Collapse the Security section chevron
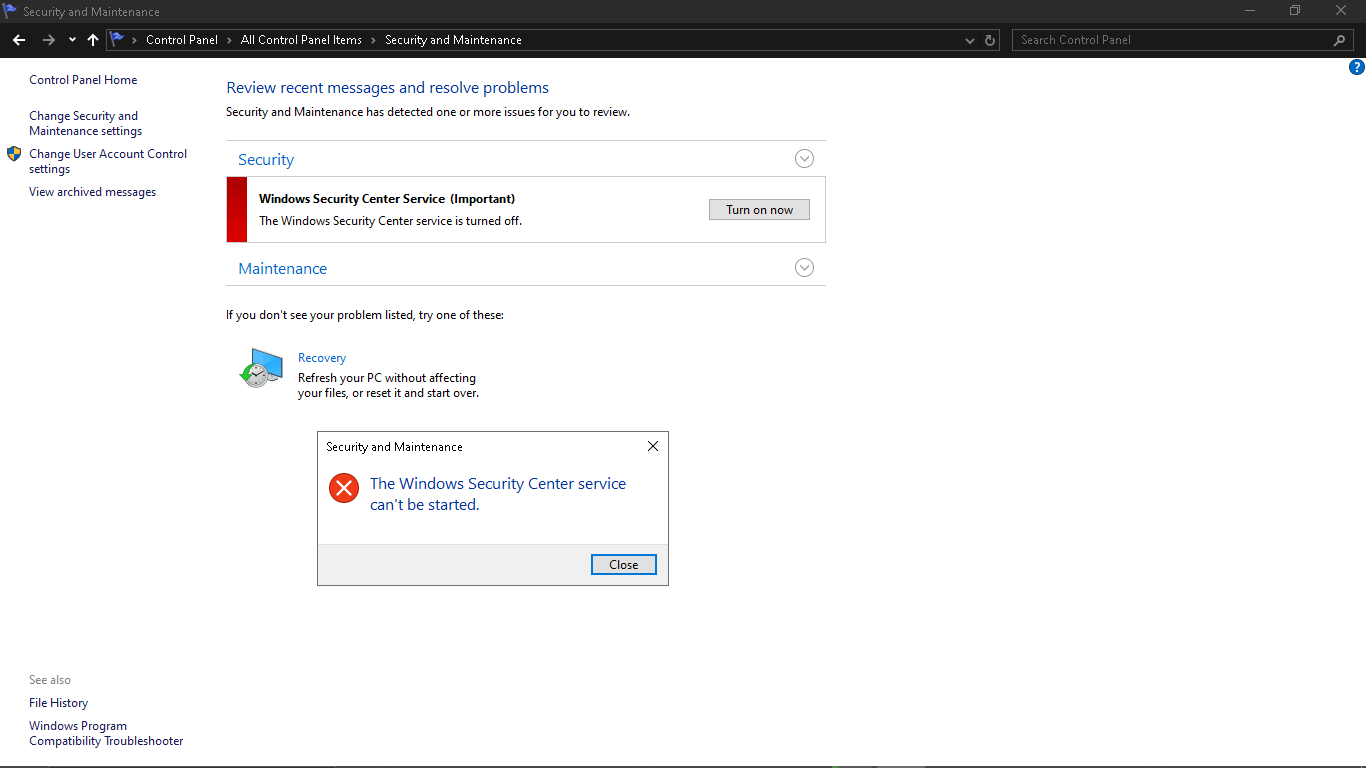 click(804, 159)
